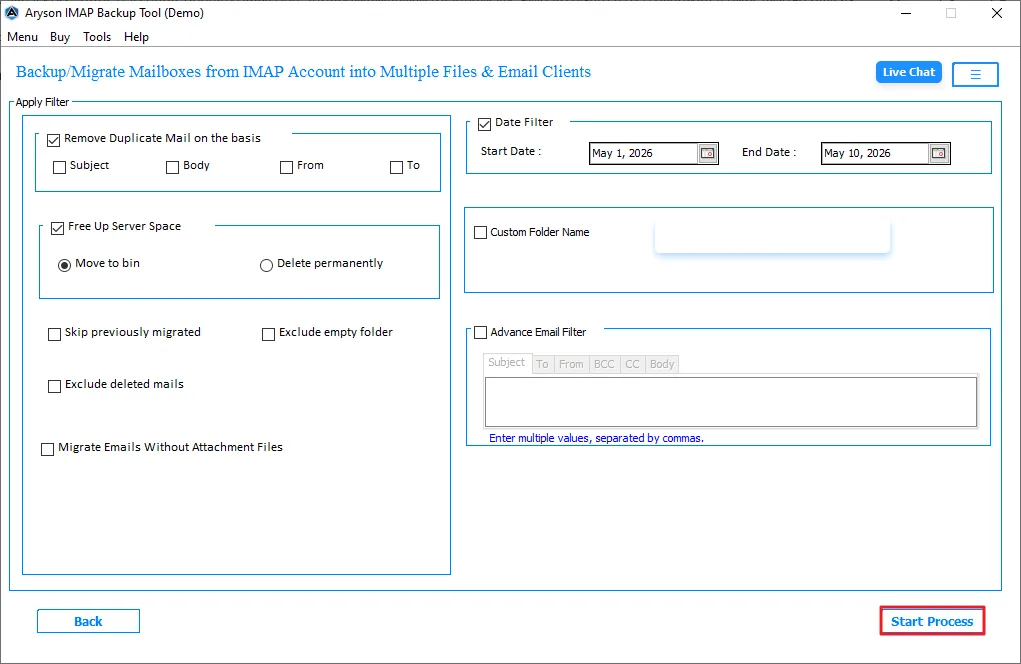Click Start Date field showing May 1, 2026
The height and width of the screenshot is (664, 1021).
point(643,153)
